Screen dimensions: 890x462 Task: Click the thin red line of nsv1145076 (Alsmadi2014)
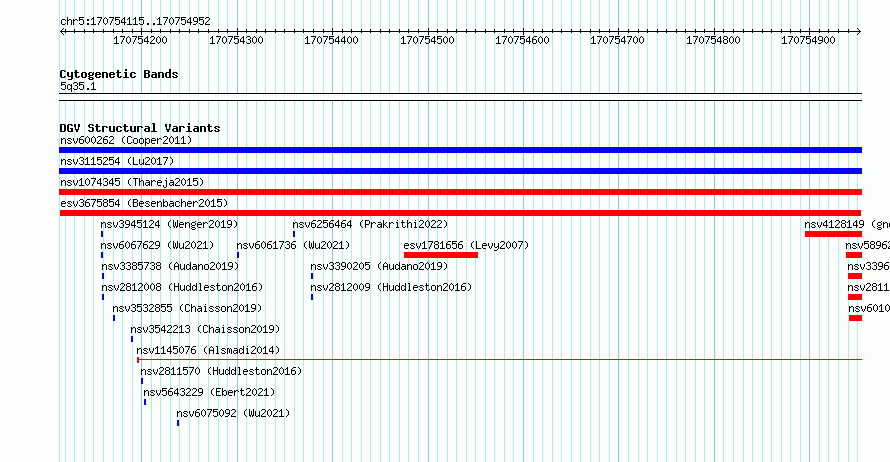[499, 359]
